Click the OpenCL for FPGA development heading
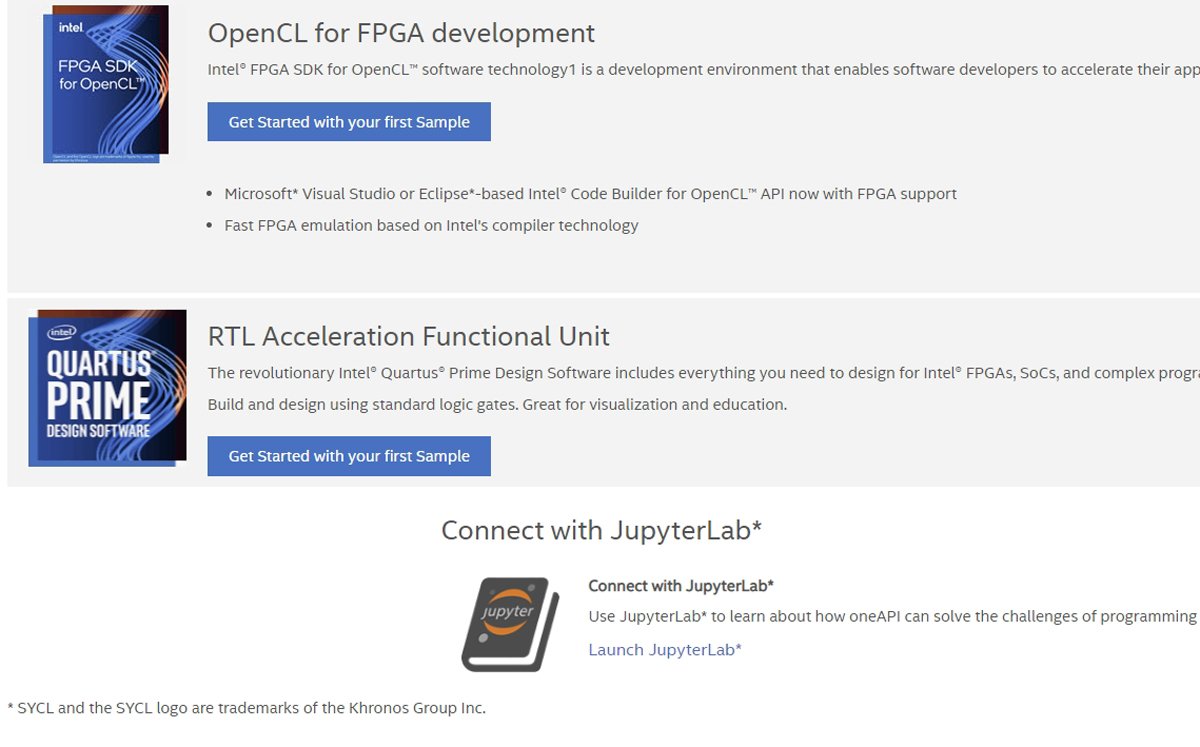Image resolution: width=1200 pixels, height=747 pixels. click(401, 33)
